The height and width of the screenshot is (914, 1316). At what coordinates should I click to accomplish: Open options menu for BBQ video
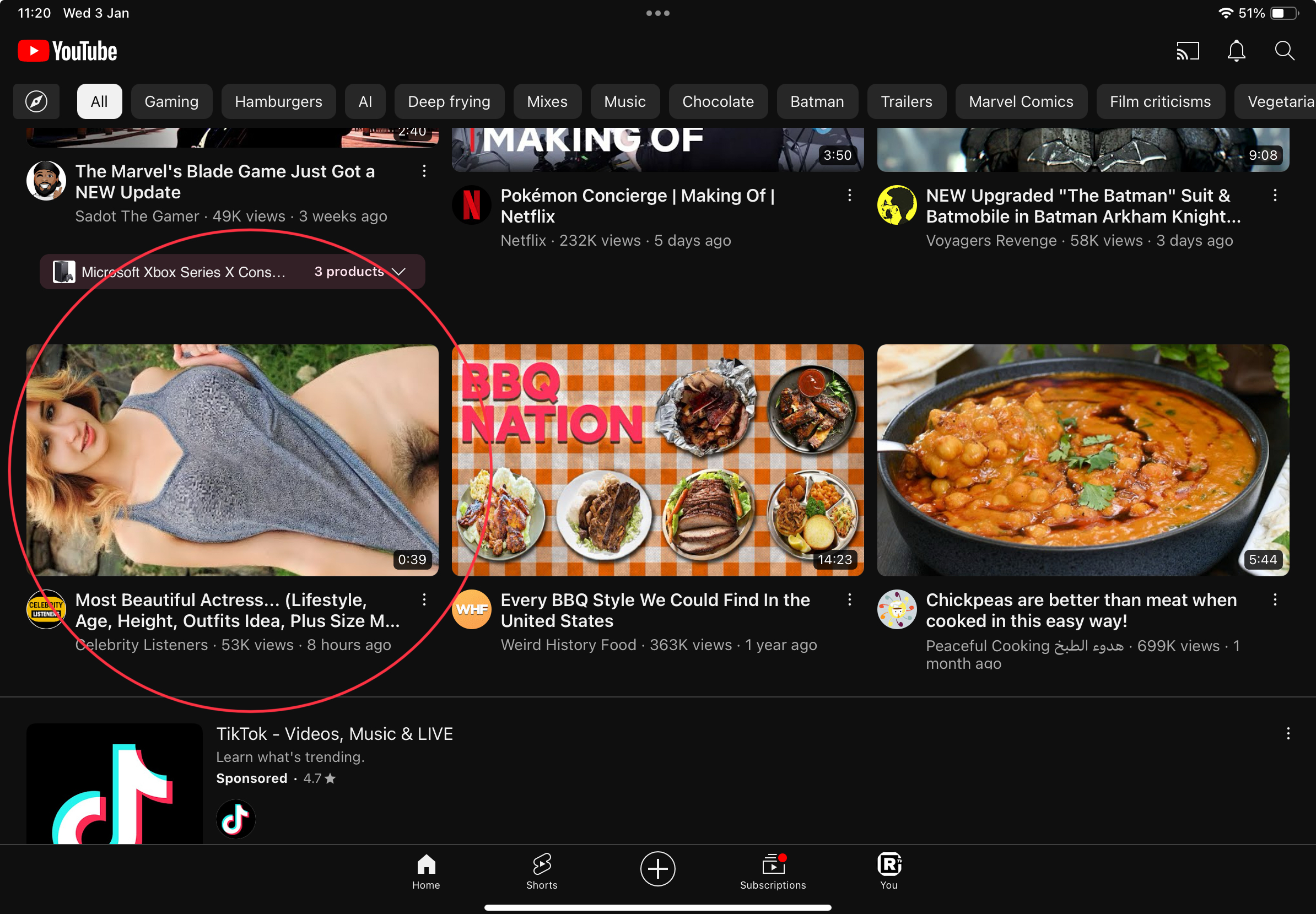(849, 599)
